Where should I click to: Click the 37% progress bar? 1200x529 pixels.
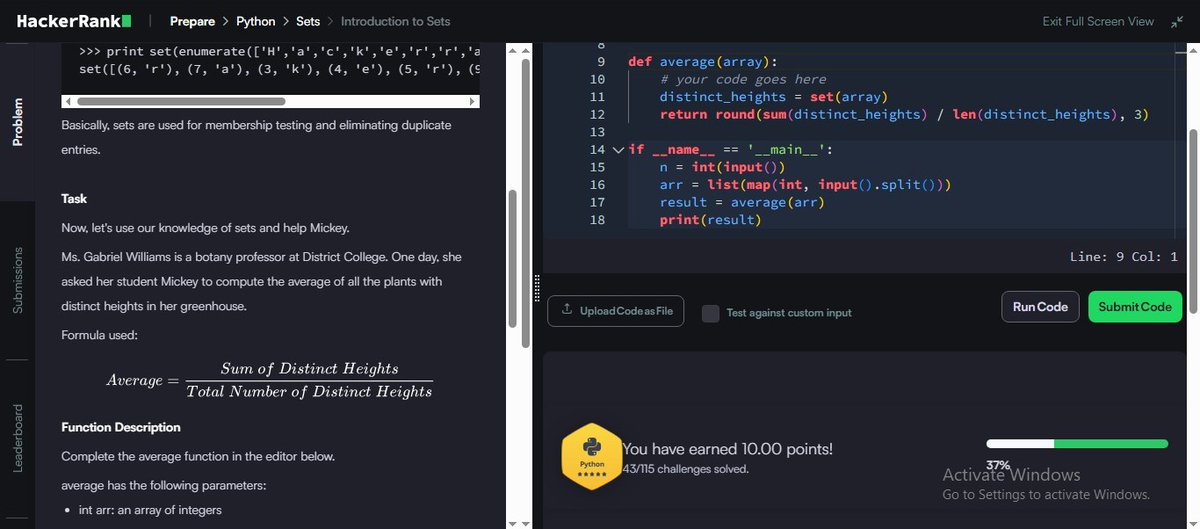point(1077,443)
